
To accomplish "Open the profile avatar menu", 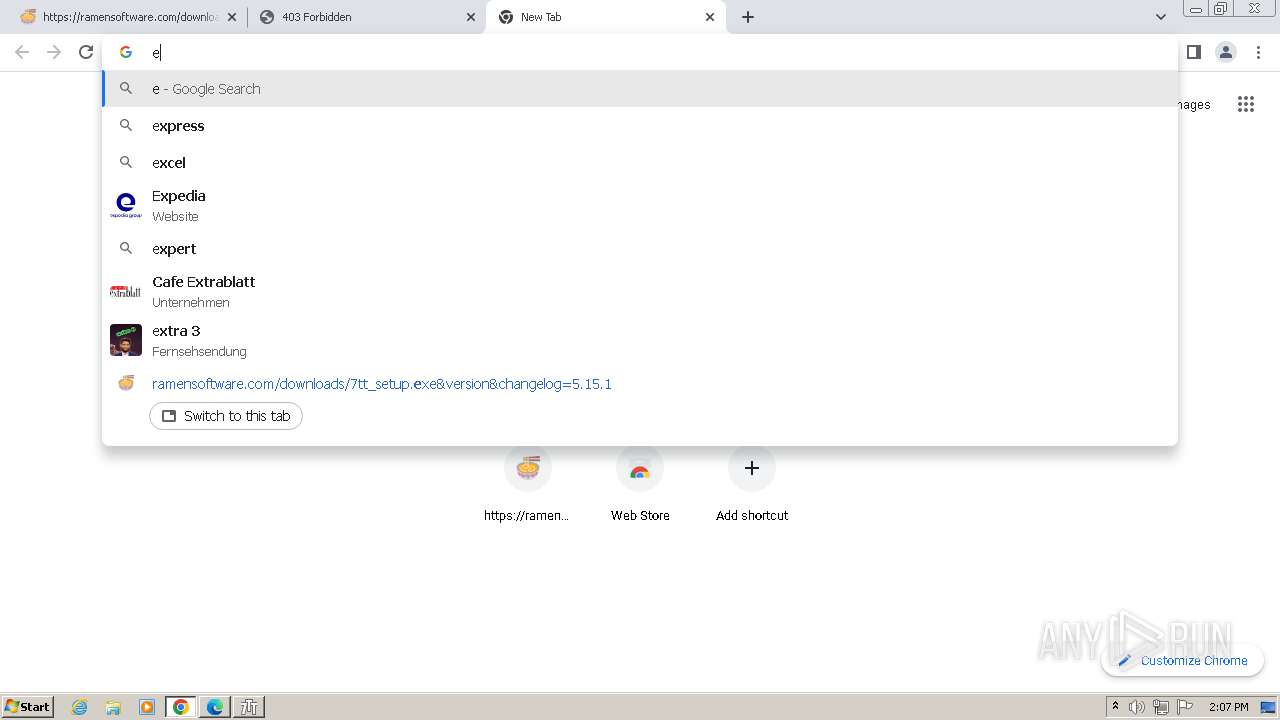I will 1226,52.
